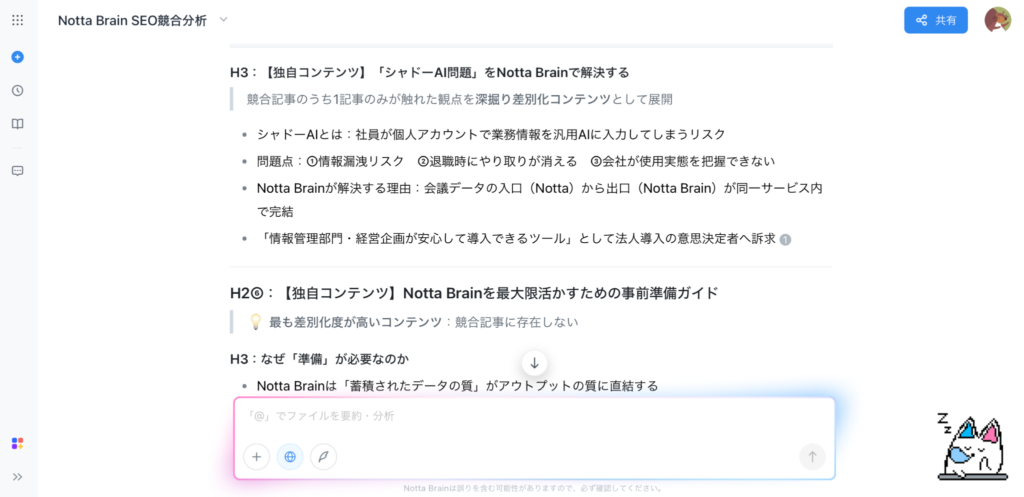The width and height of the screenshot is (1024, 497).
Task: Click disclaimer Notta Brainは誤りを含む可能性があります
Action: (534, 488)
